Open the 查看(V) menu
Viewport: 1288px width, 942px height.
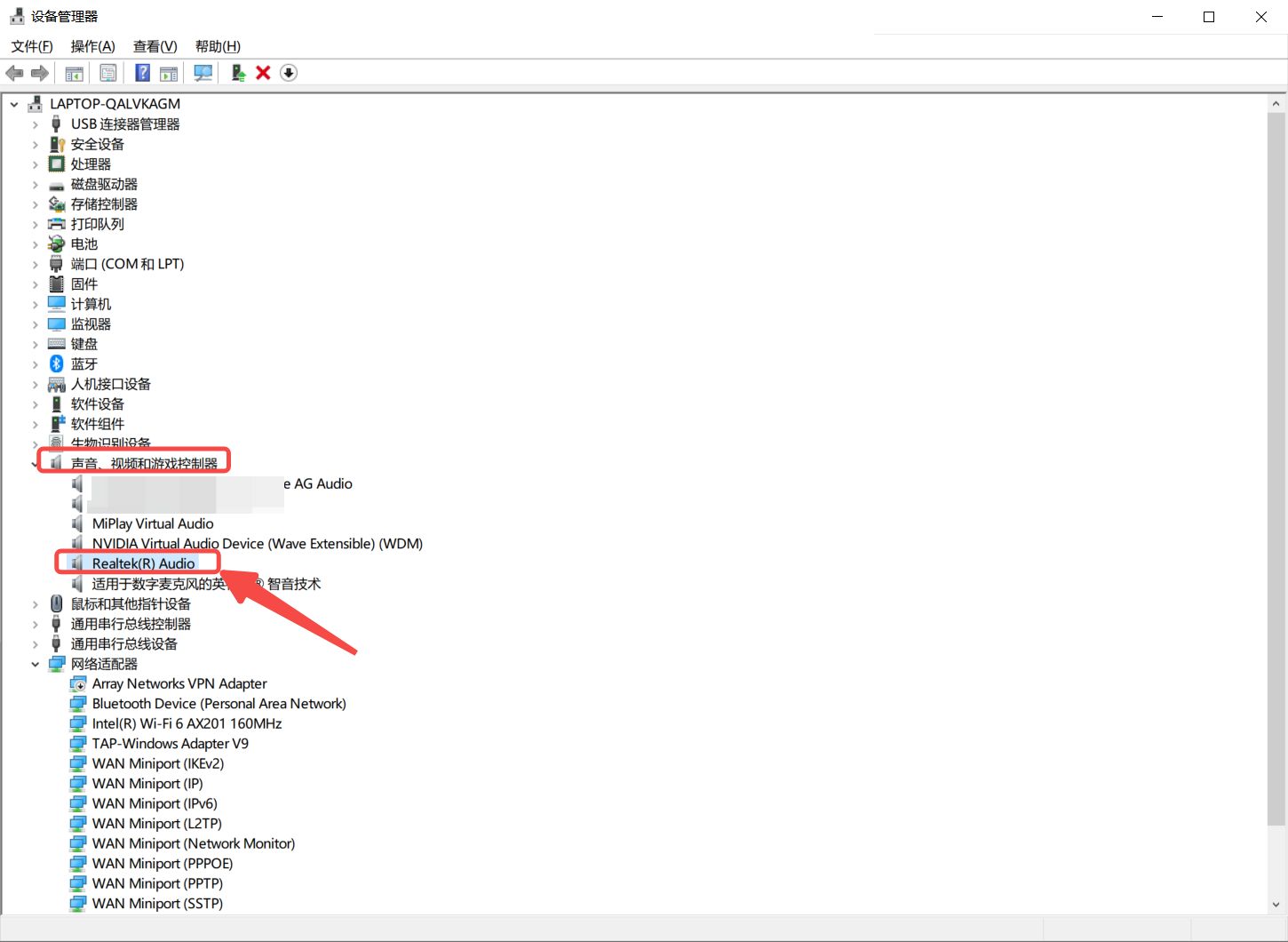pyautogui.click(x=155, y=46)
